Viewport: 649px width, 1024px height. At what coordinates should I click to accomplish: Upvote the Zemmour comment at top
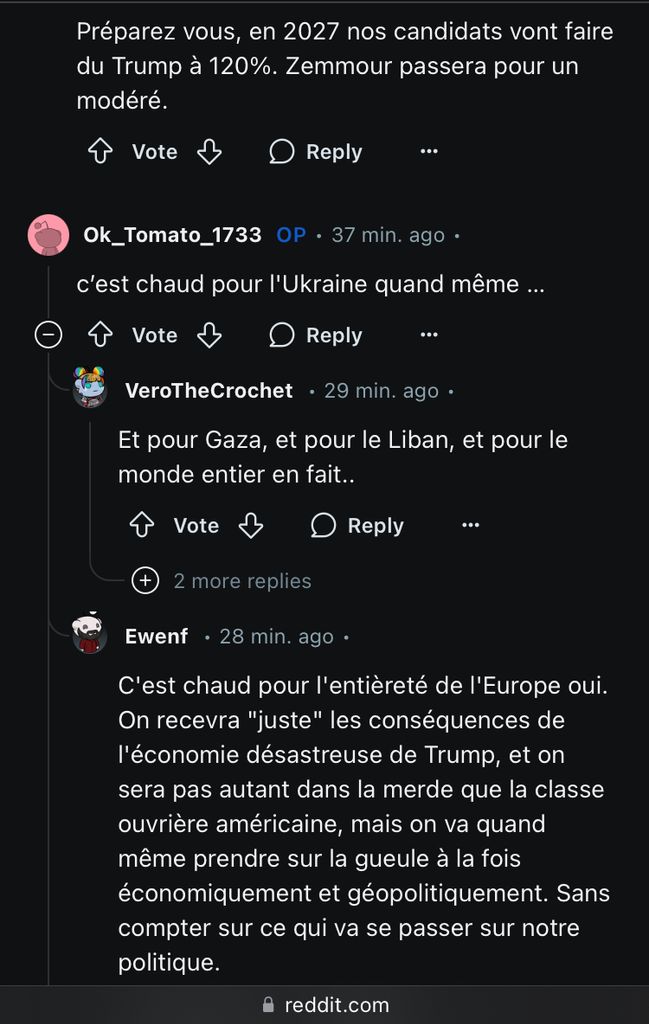(100, 152)
